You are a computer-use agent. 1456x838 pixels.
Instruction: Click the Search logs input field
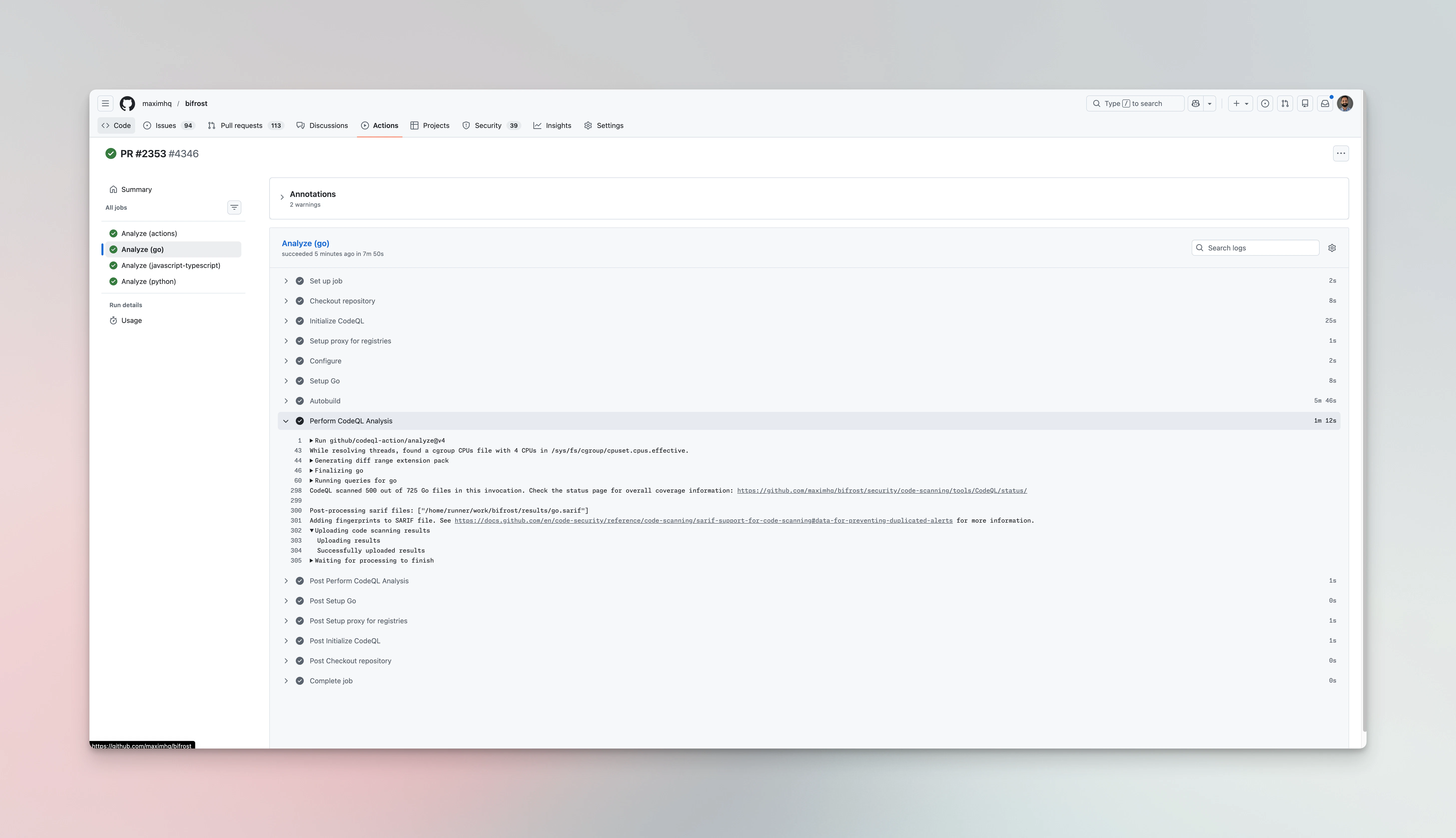[1254, 247]
